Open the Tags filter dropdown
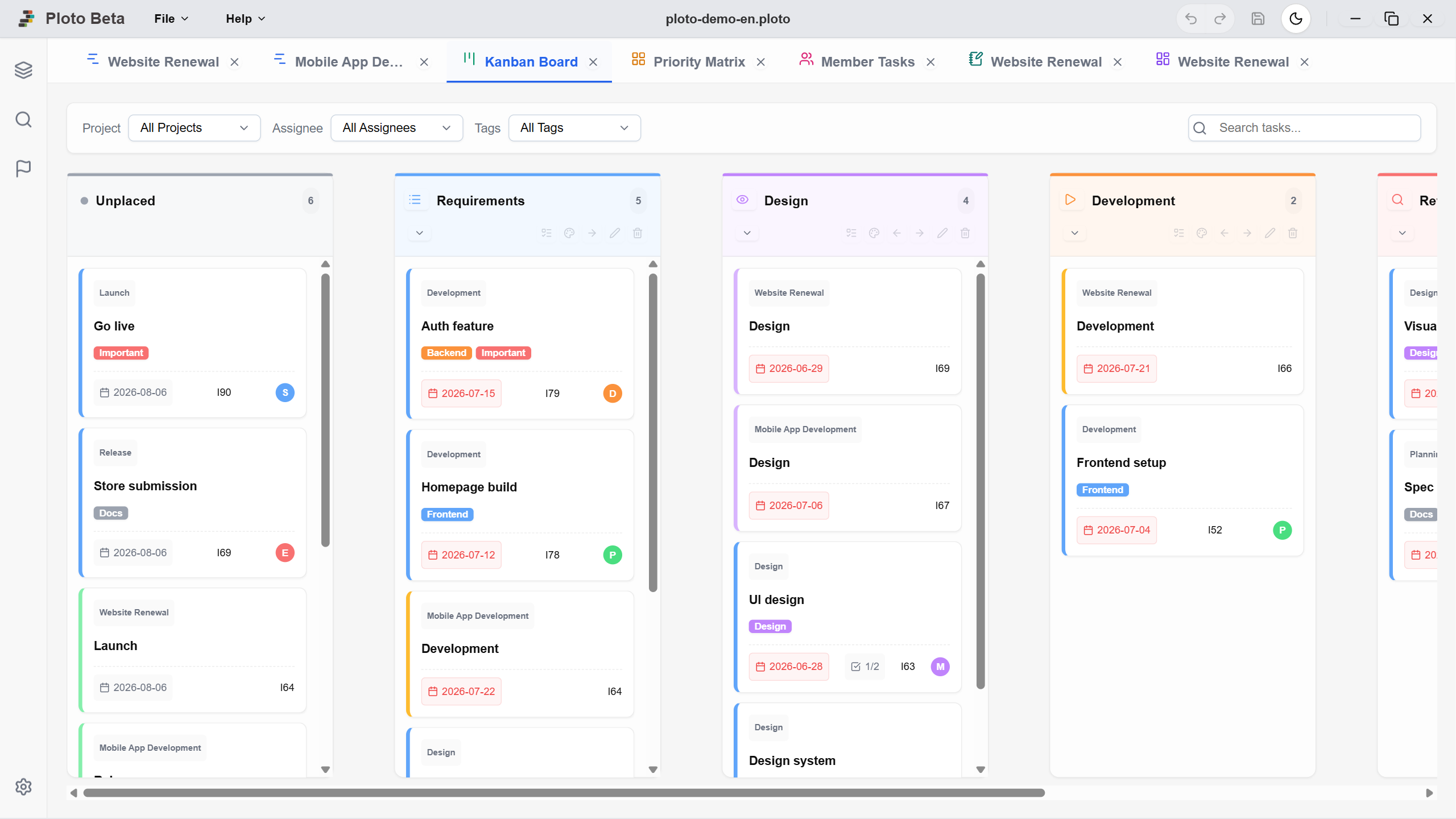 pyautogui.click(x=574, y=128)
